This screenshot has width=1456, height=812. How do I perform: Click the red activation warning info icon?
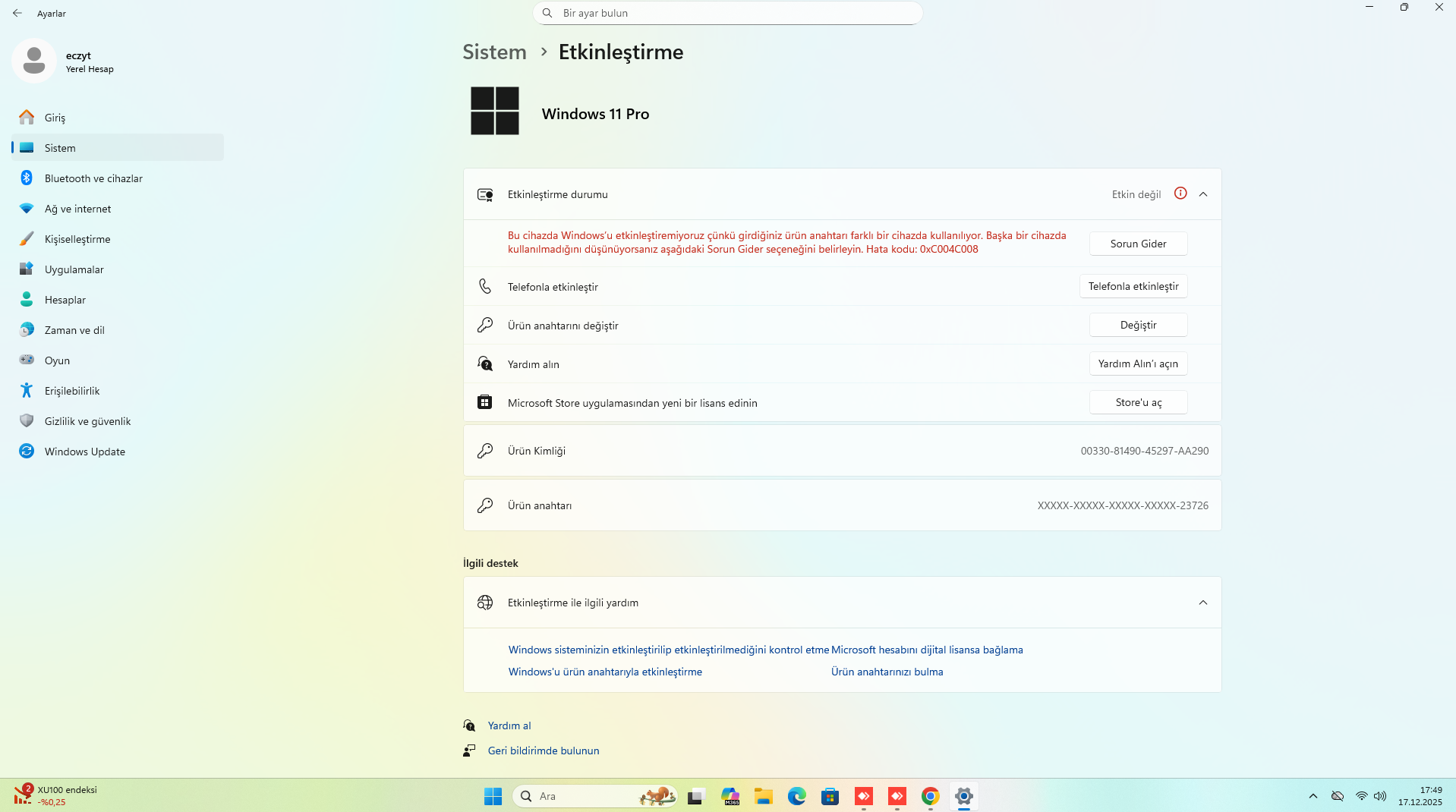click(1180, 194)
